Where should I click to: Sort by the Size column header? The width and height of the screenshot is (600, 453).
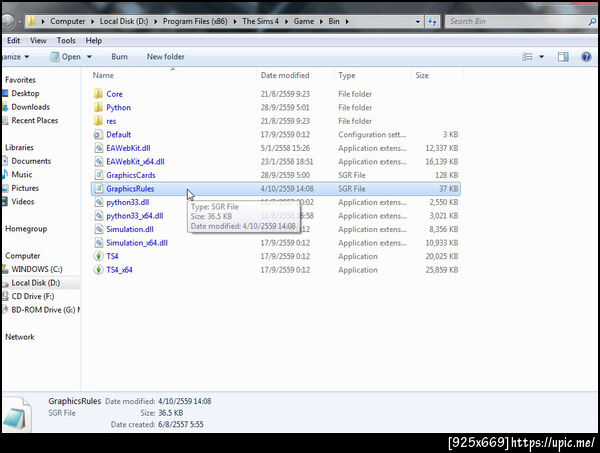tap(422, 75)
